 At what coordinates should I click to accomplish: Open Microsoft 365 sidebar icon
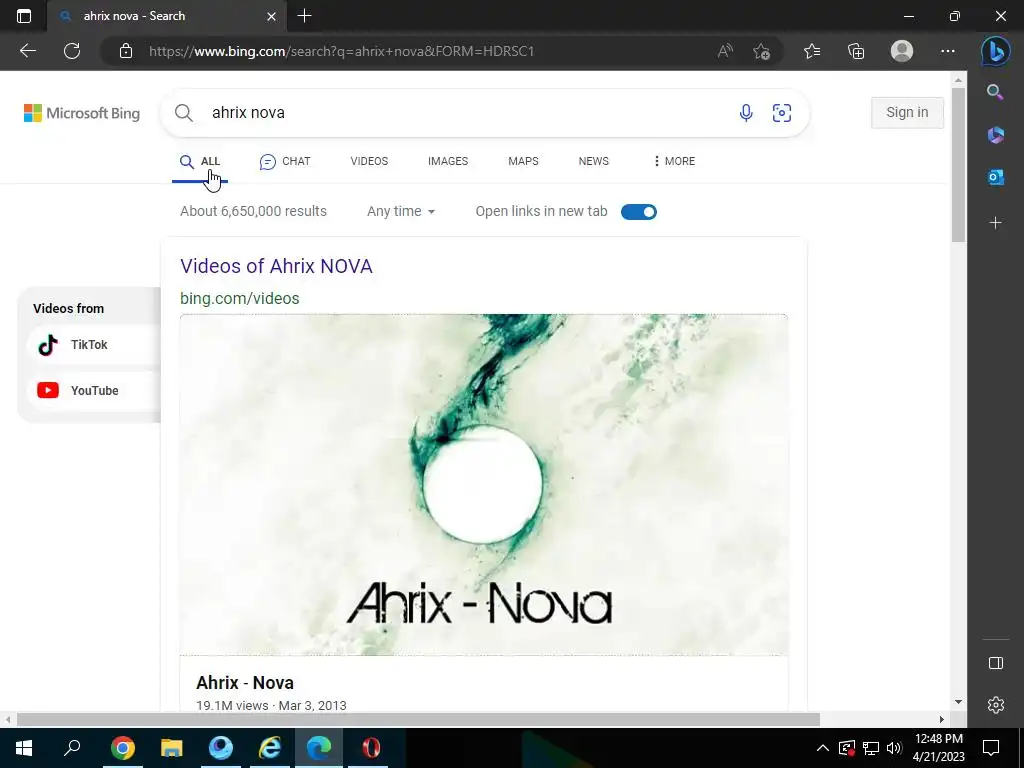click(995, 135)
